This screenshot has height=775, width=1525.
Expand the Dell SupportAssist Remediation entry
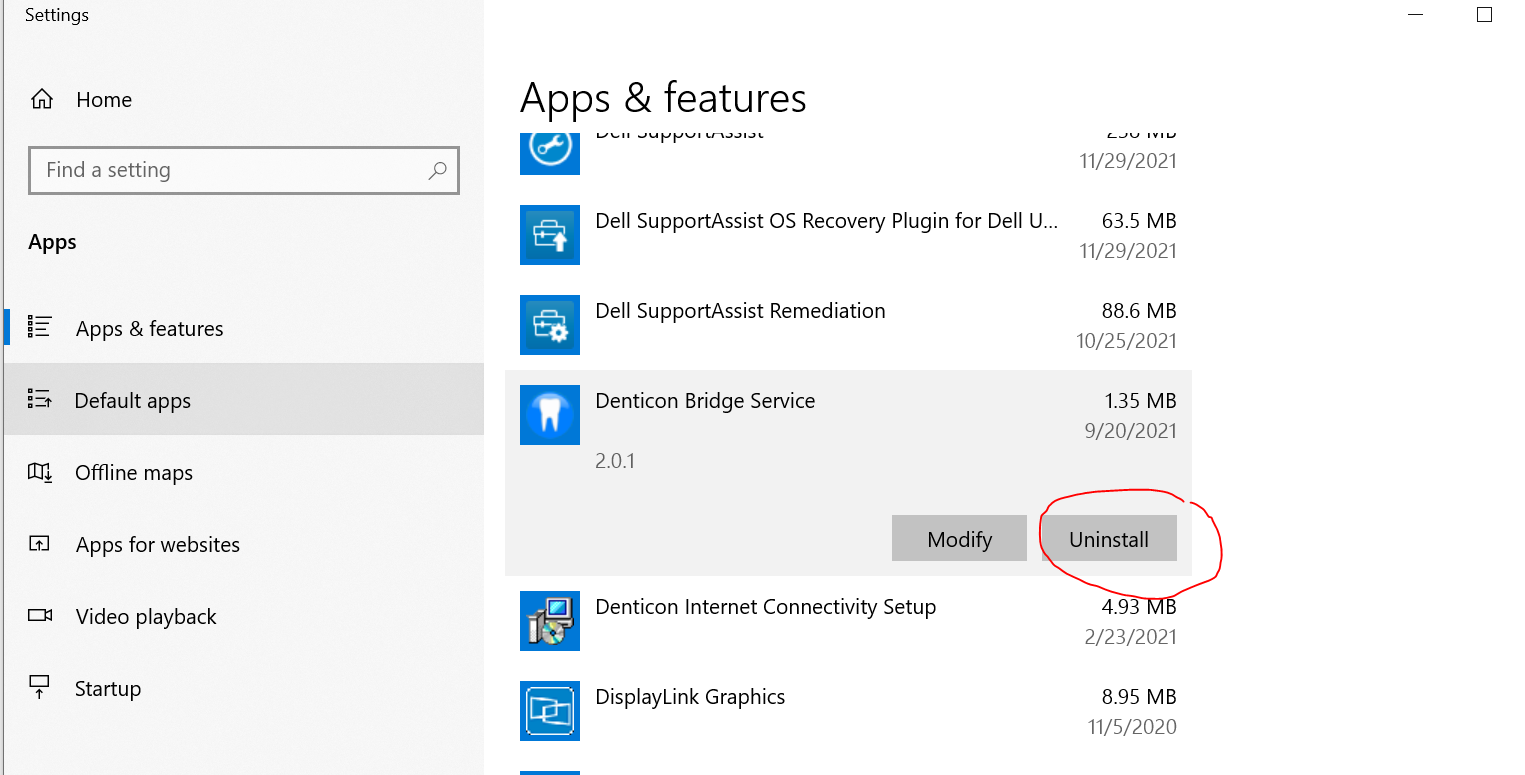point(848,325)
